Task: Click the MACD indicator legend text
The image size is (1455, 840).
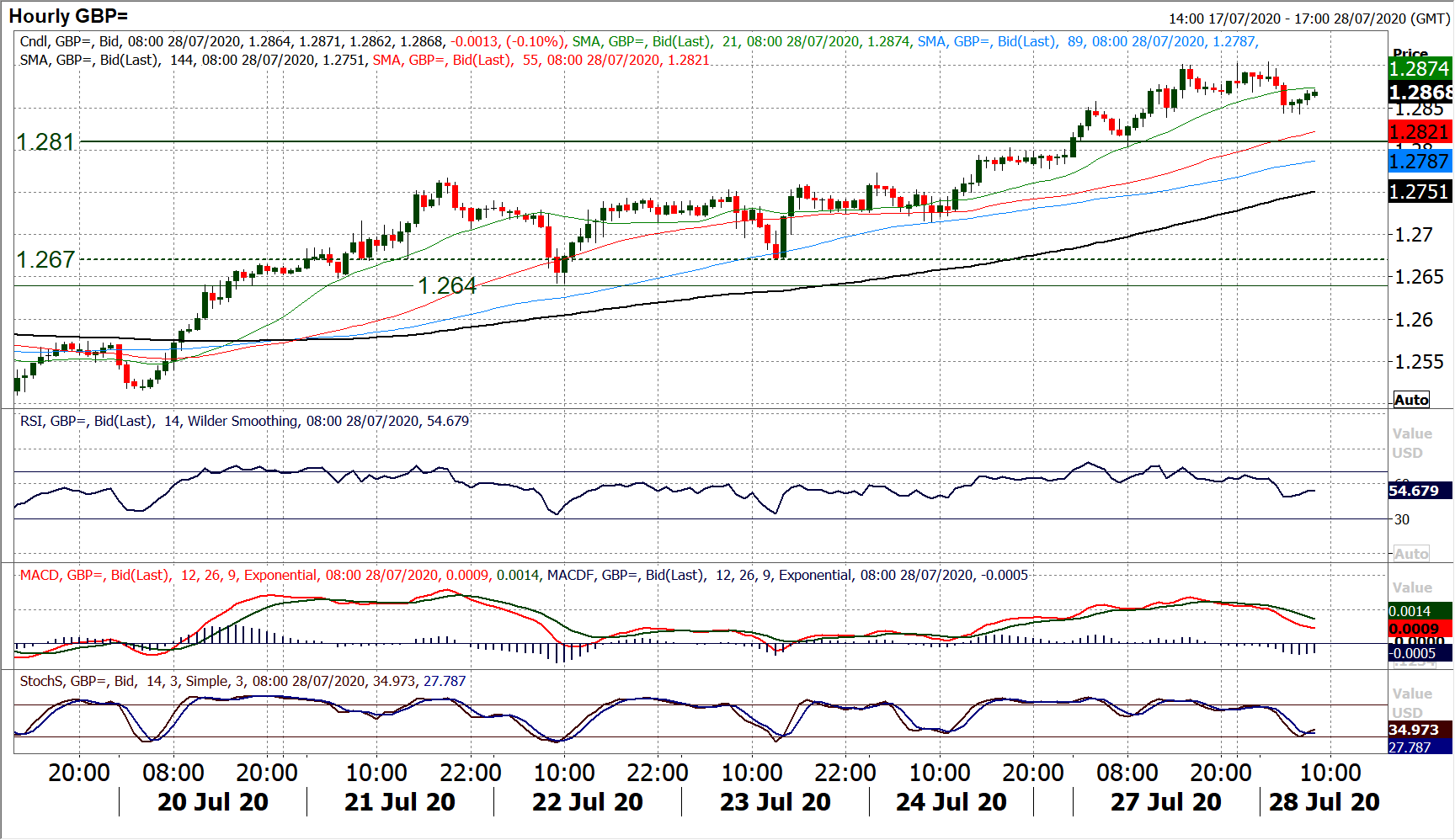Action: [x=522, y=576]
